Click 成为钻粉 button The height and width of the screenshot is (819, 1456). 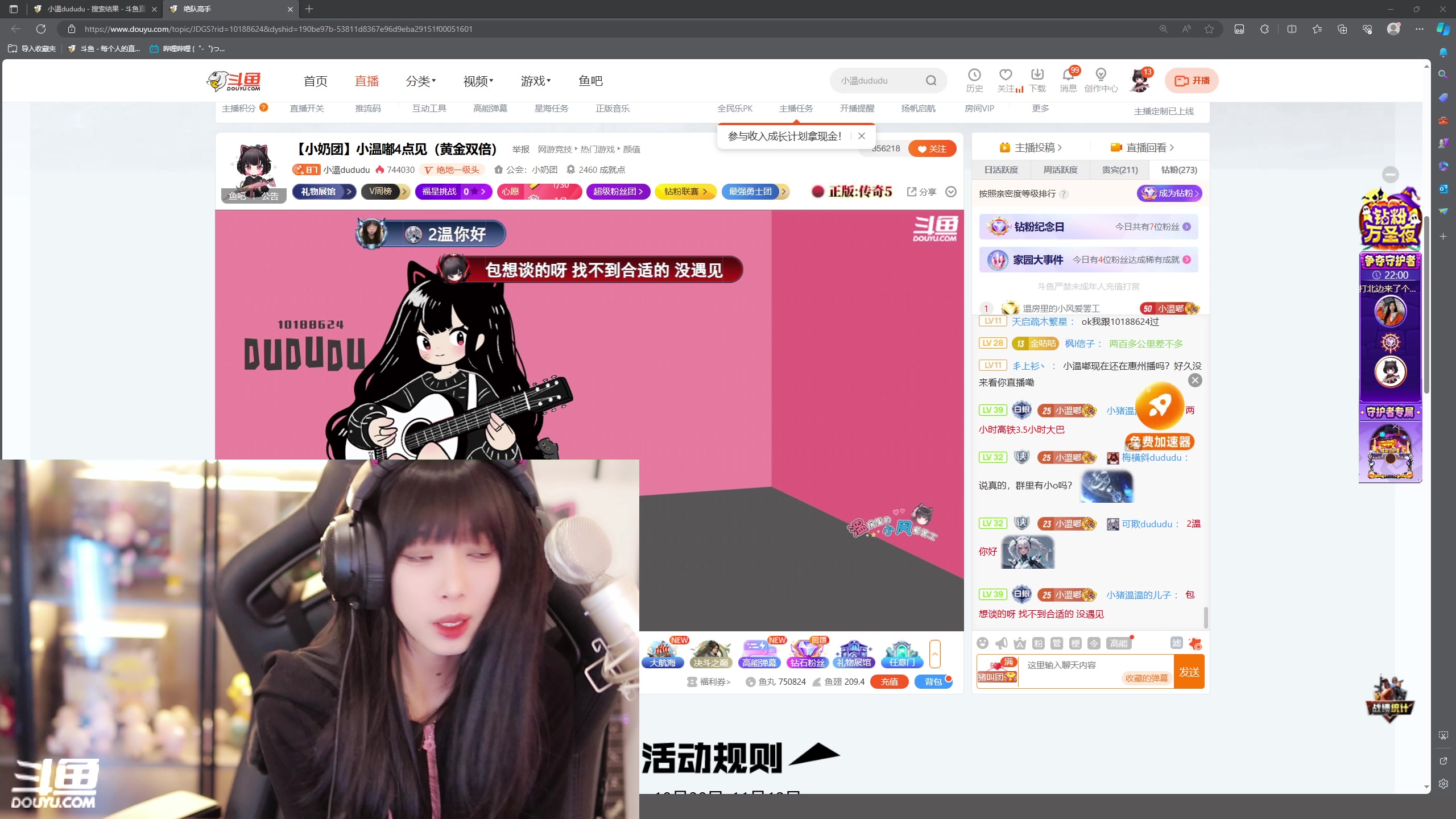[1169, 193]
